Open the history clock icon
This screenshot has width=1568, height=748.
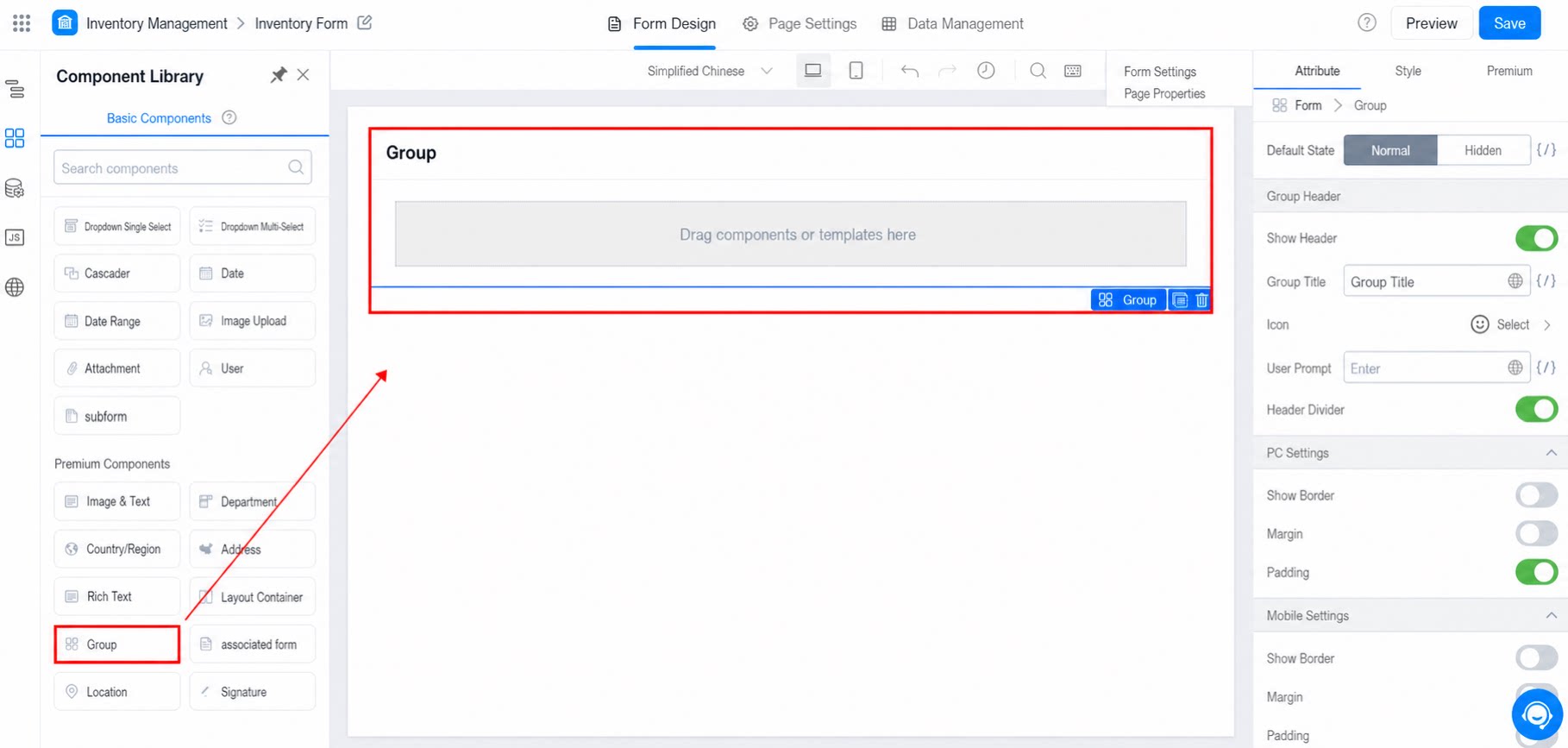point(986,71)
